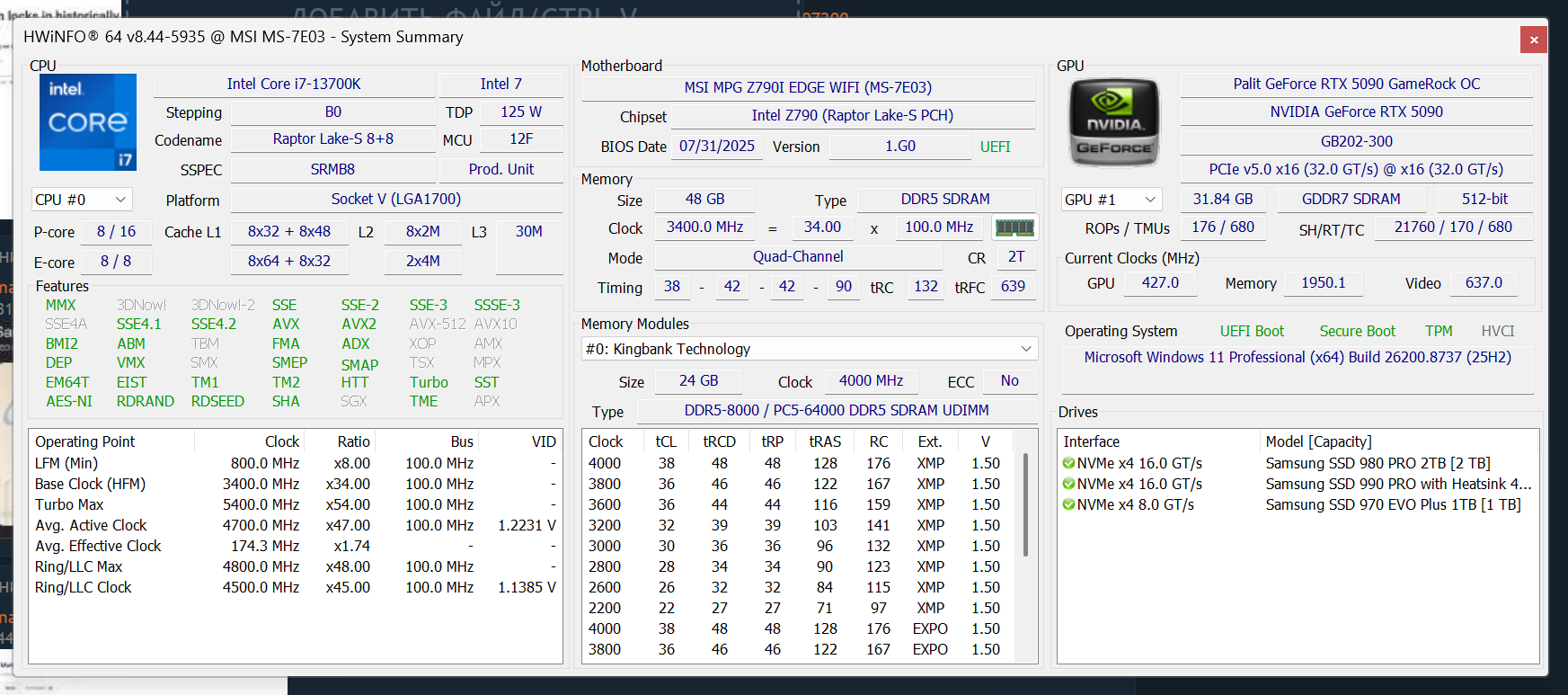Select the Quad-Channel memory mode value
Image resolution: width=1568 pixels, height=695 pixels.
pyautogui.click(x=798, y=257)
